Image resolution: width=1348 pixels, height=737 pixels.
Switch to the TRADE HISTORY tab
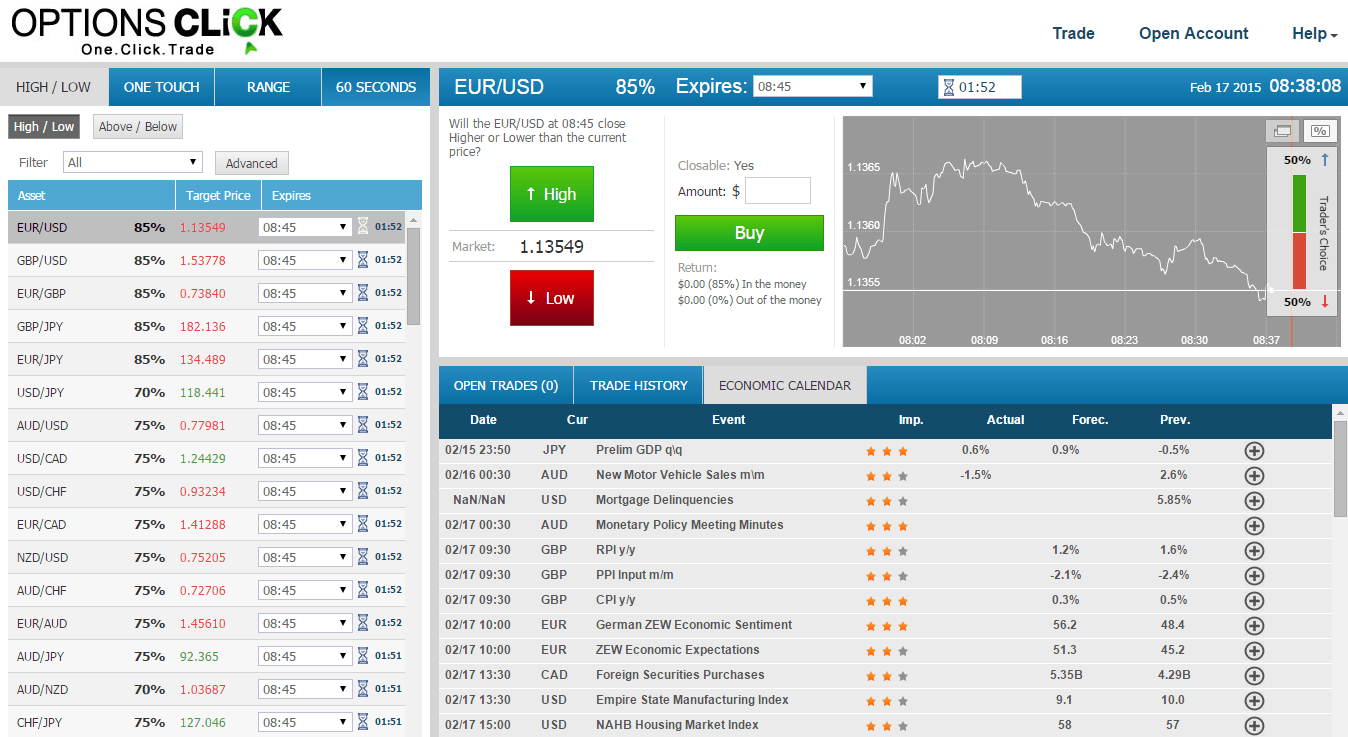tap(637, 385)
